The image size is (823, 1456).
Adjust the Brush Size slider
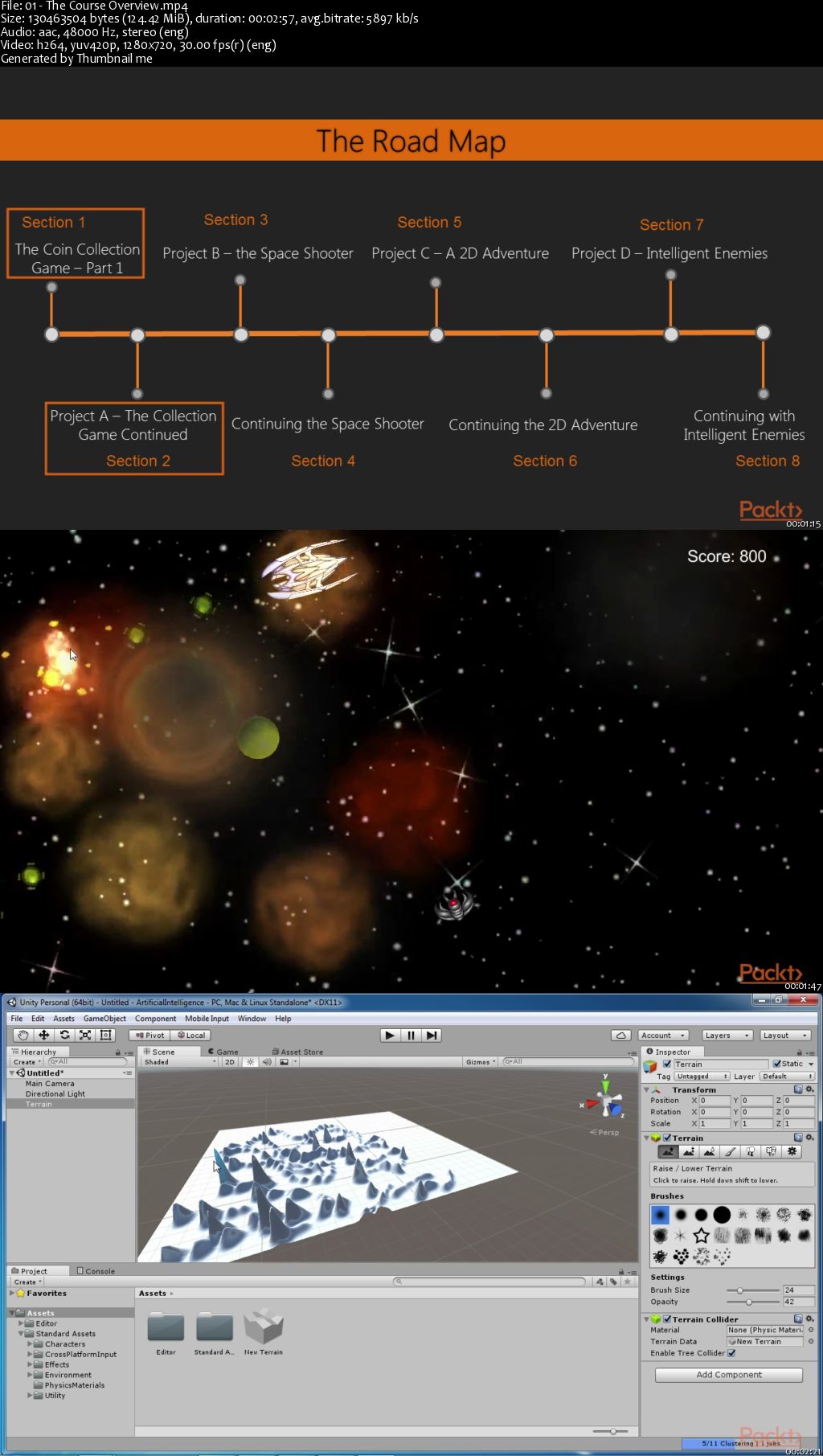pyautogui.click(x=752, y=1290)
